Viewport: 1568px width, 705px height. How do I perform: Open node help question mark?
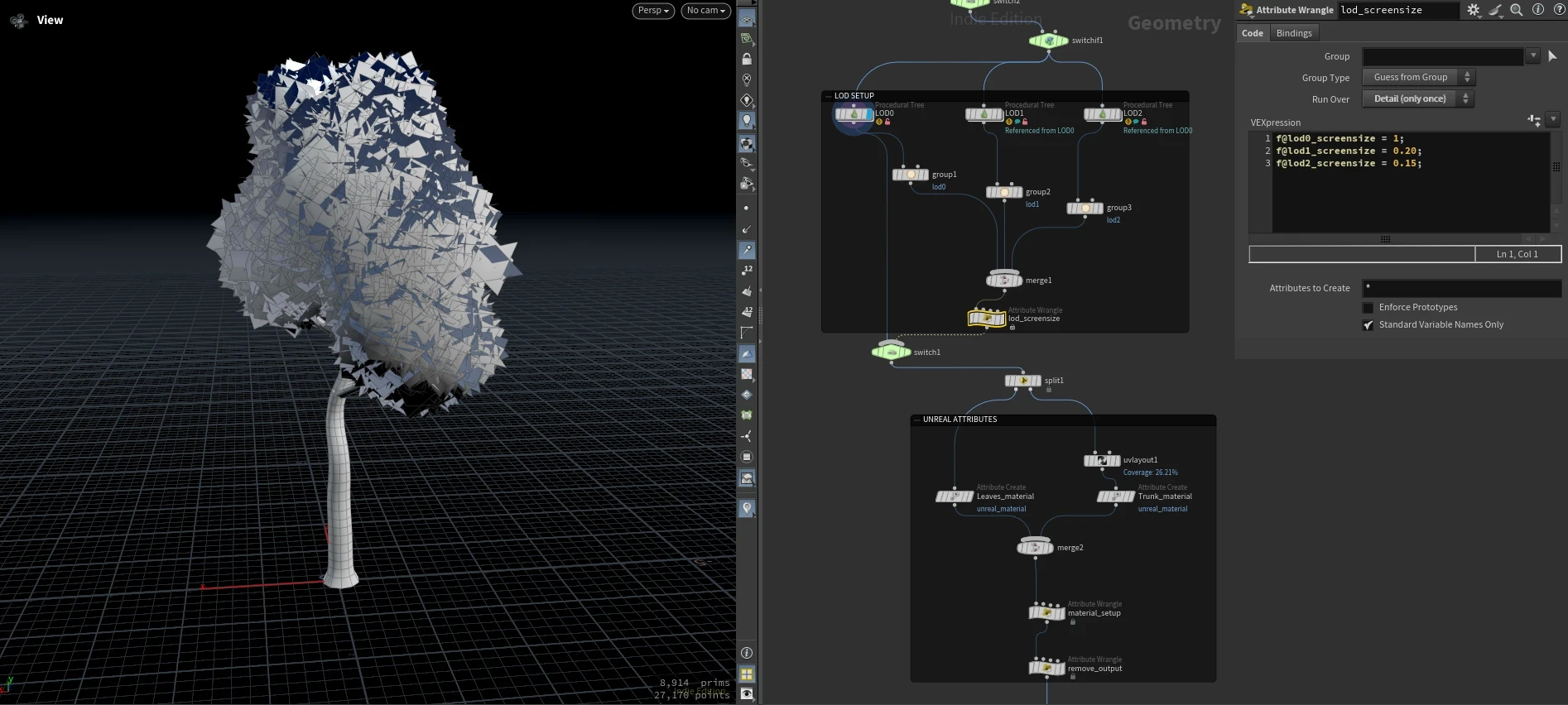1559,10
